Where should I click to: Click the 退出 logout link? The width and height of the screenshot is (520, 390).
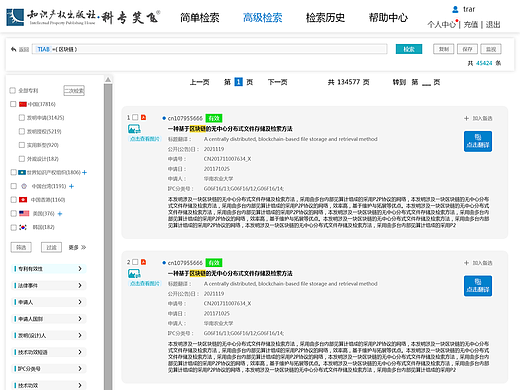pos(493,25)
